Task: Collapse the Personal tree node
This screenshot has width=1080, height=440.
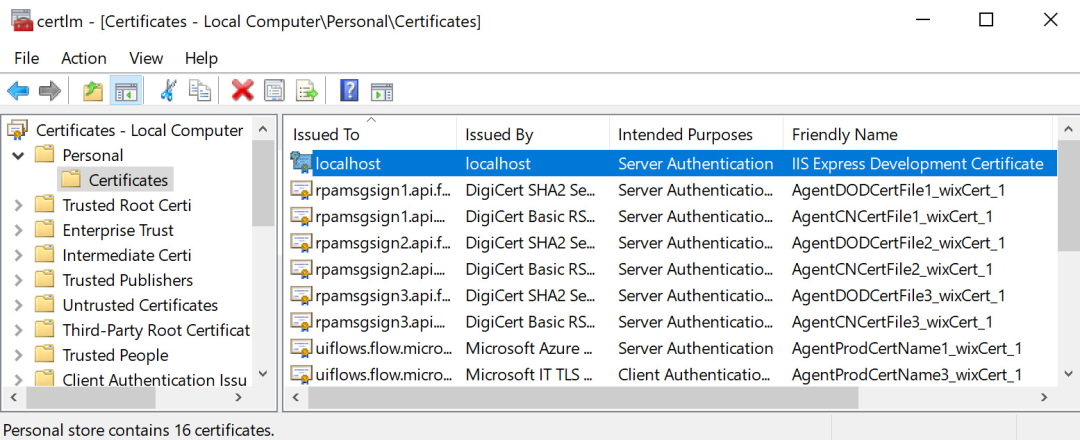Action: 17,156
